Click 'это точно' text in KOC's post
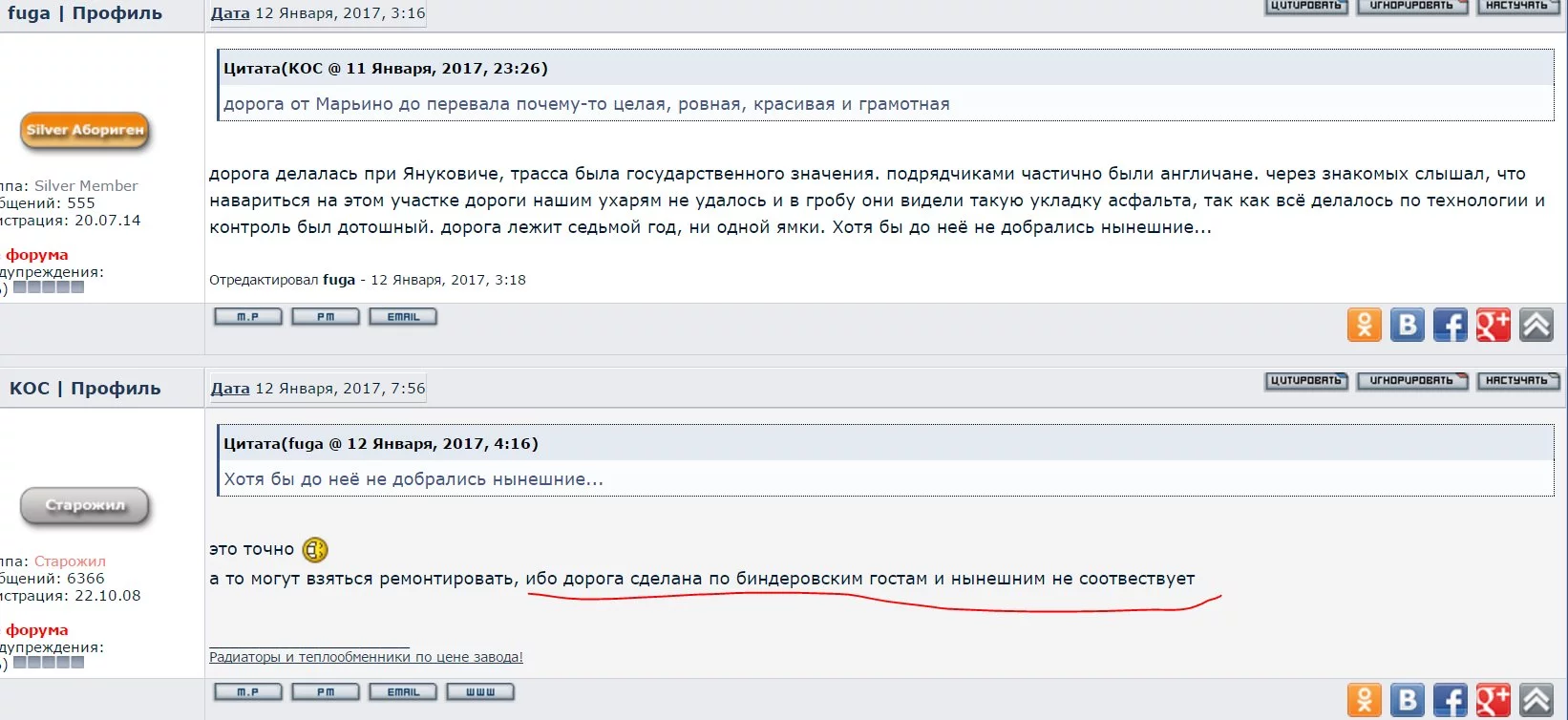This screenshot has height=720, width=1568. pyautogui.click(x=252, y=550)
